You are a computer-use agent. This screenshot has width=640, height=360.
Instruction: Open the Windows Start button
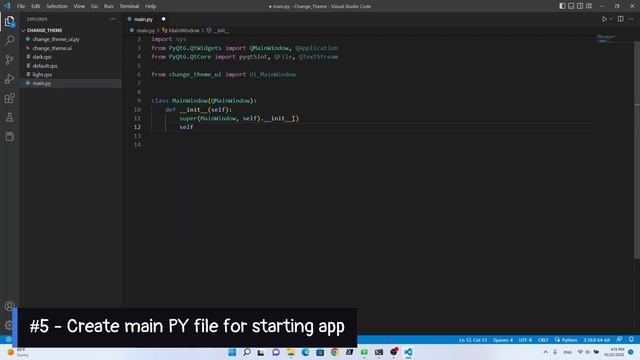click(x=232, y=352)
